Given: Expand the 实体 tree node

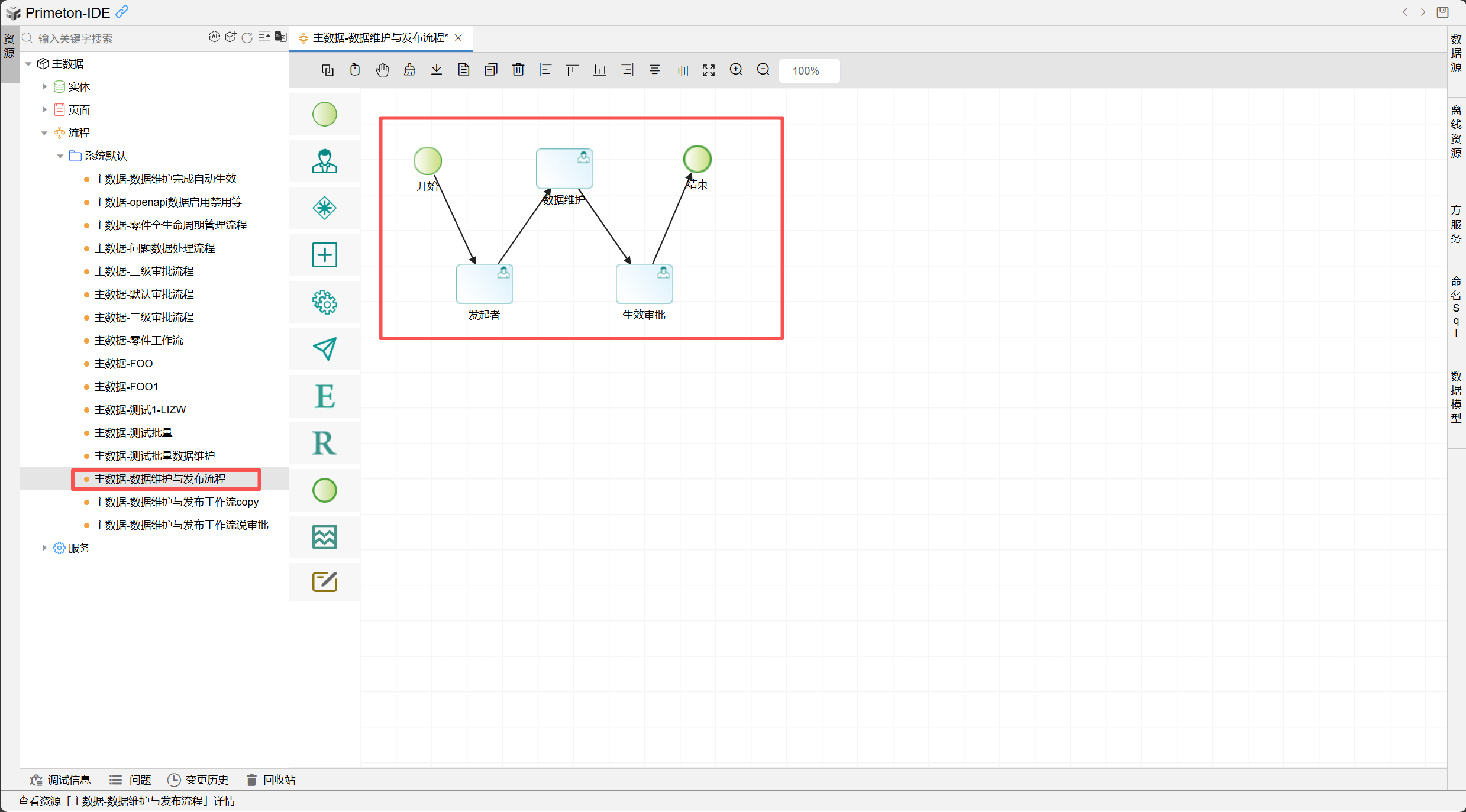Looking at the screenshot, I should (x=44, y=87).
